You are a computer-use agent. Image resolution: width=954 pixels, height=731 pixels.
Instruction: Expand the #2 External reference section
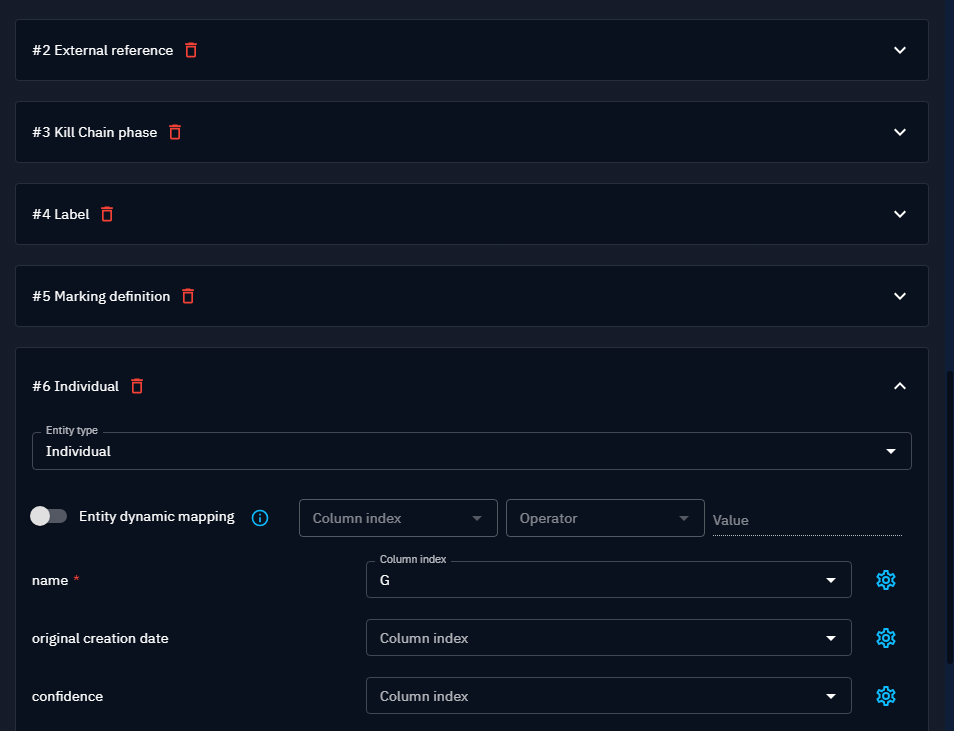899,50
